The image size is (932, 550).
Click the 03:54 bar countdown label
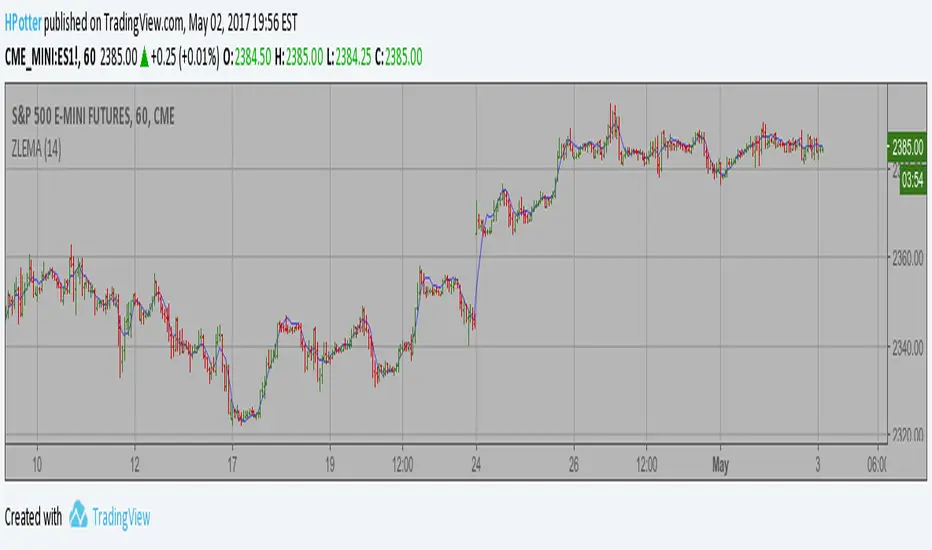coord(911,181)
